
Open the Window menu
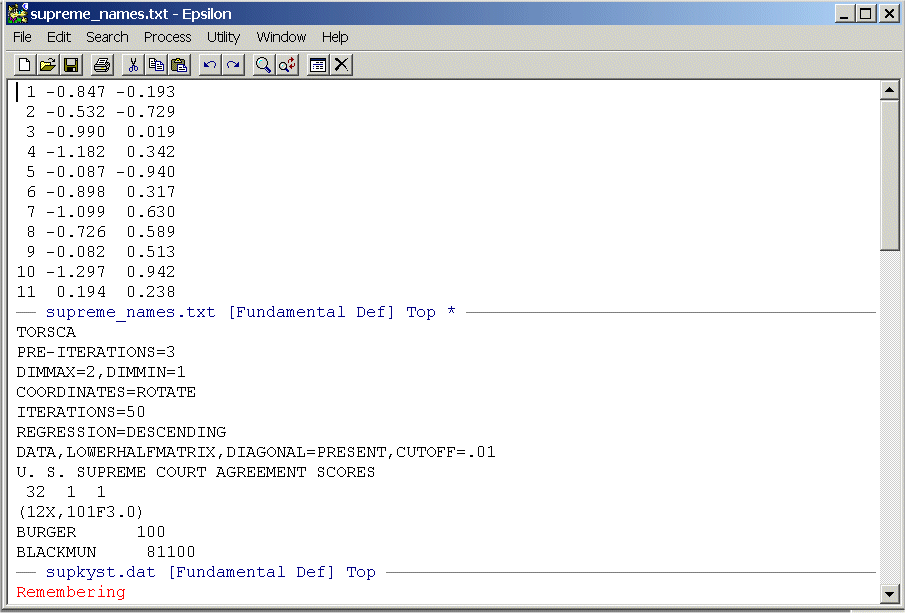tap(281, 37)
